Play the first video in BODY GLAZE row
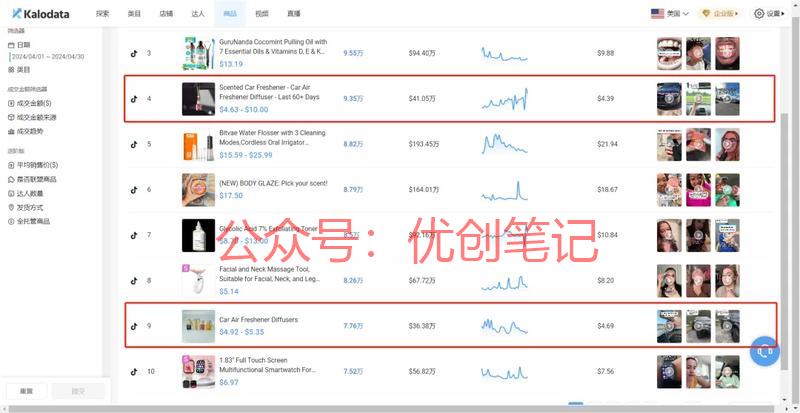This screenshot has height=413, width=800. coord(669,189)
